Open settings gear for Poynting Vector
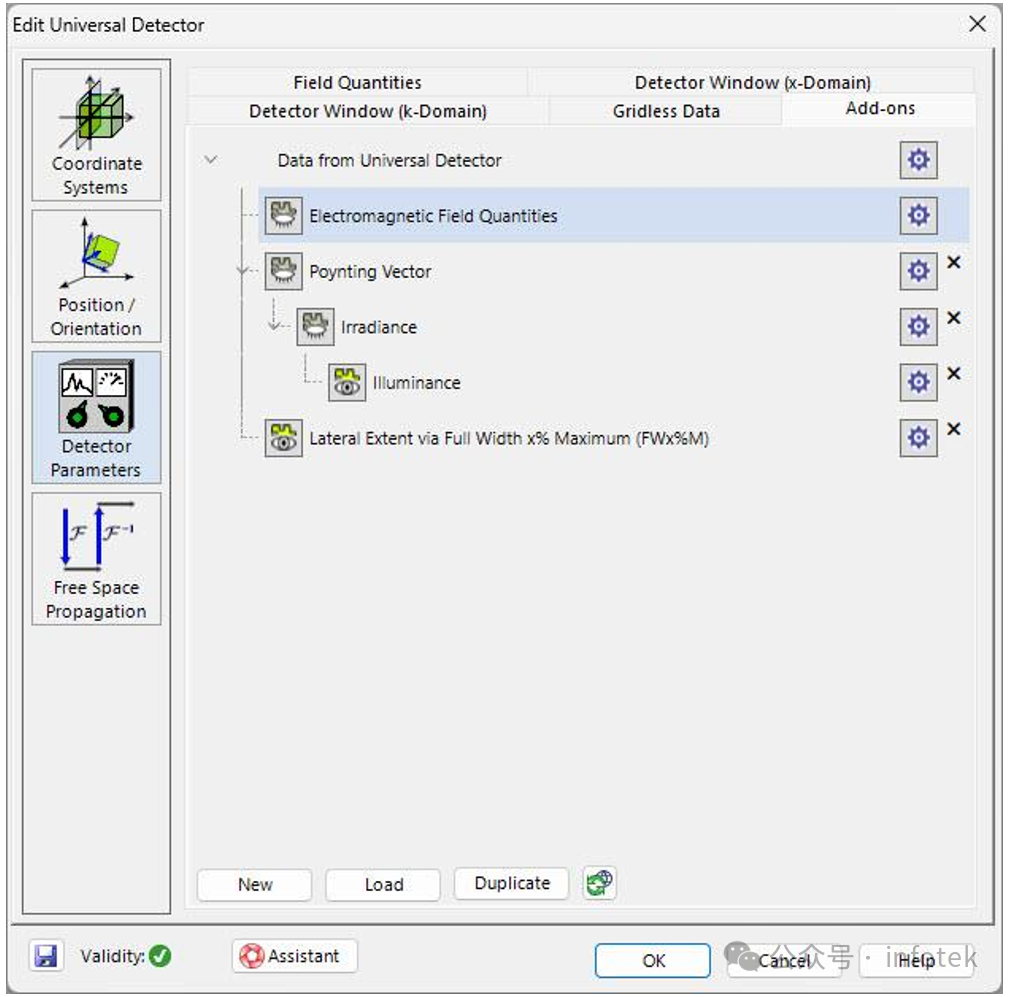Image resolution: width=1009 pixels, height=997 pixels. (917, 271)
